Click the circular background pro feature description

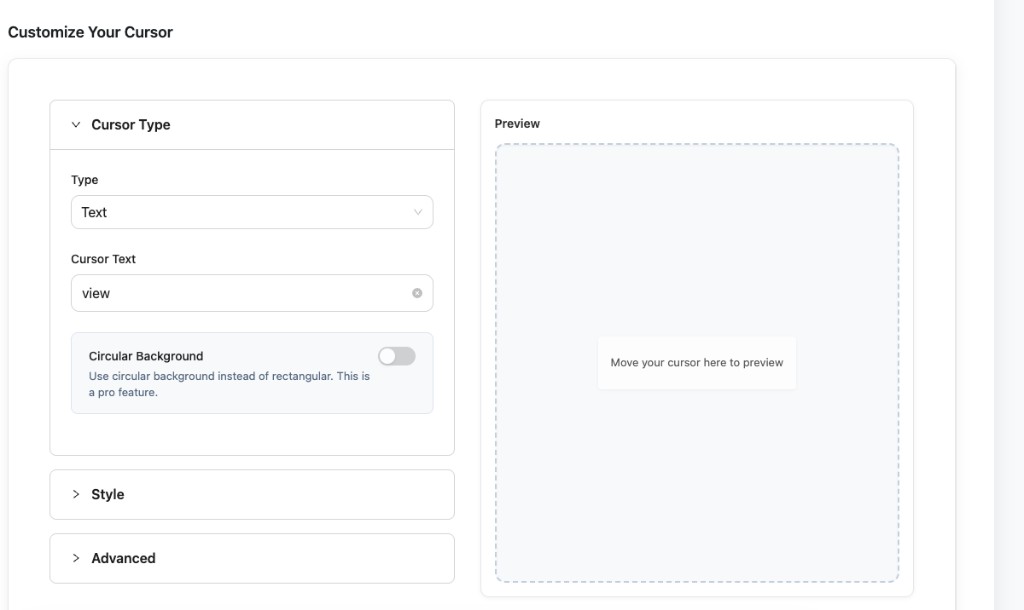(x=229, y=384)
